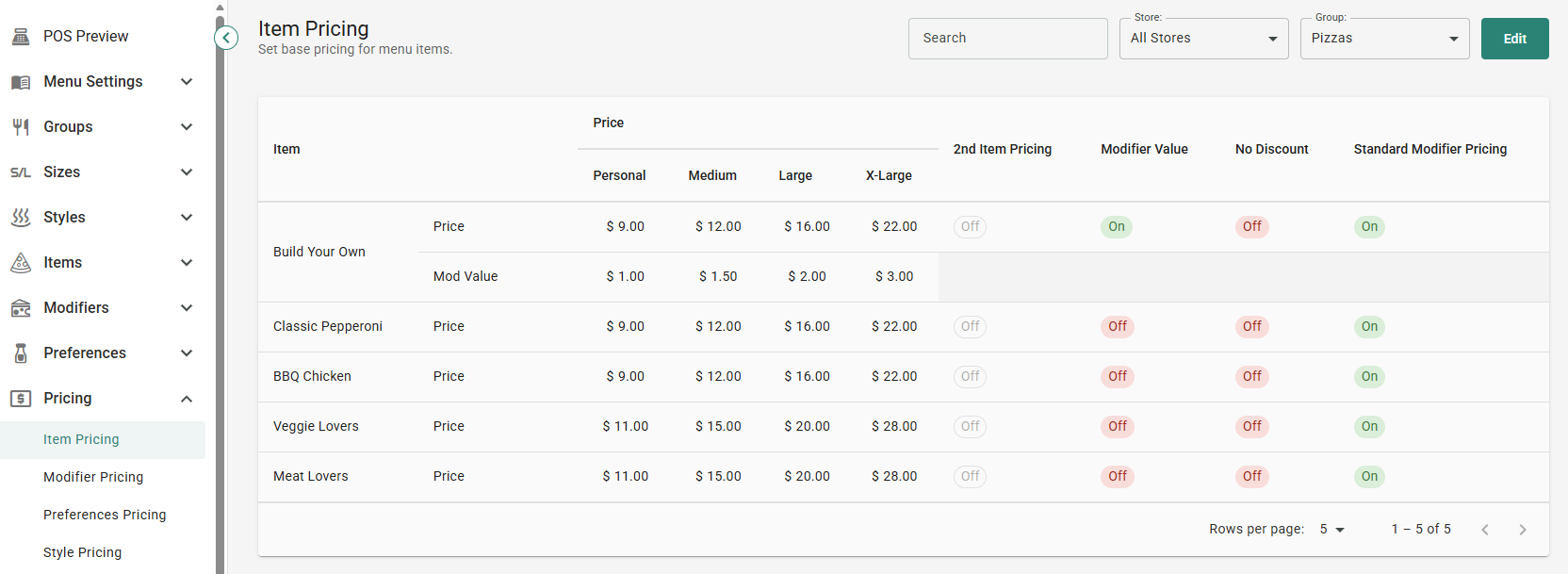Expand the Preferences chevron
This screenshot has height=574, width=1568.
[187, 353]
